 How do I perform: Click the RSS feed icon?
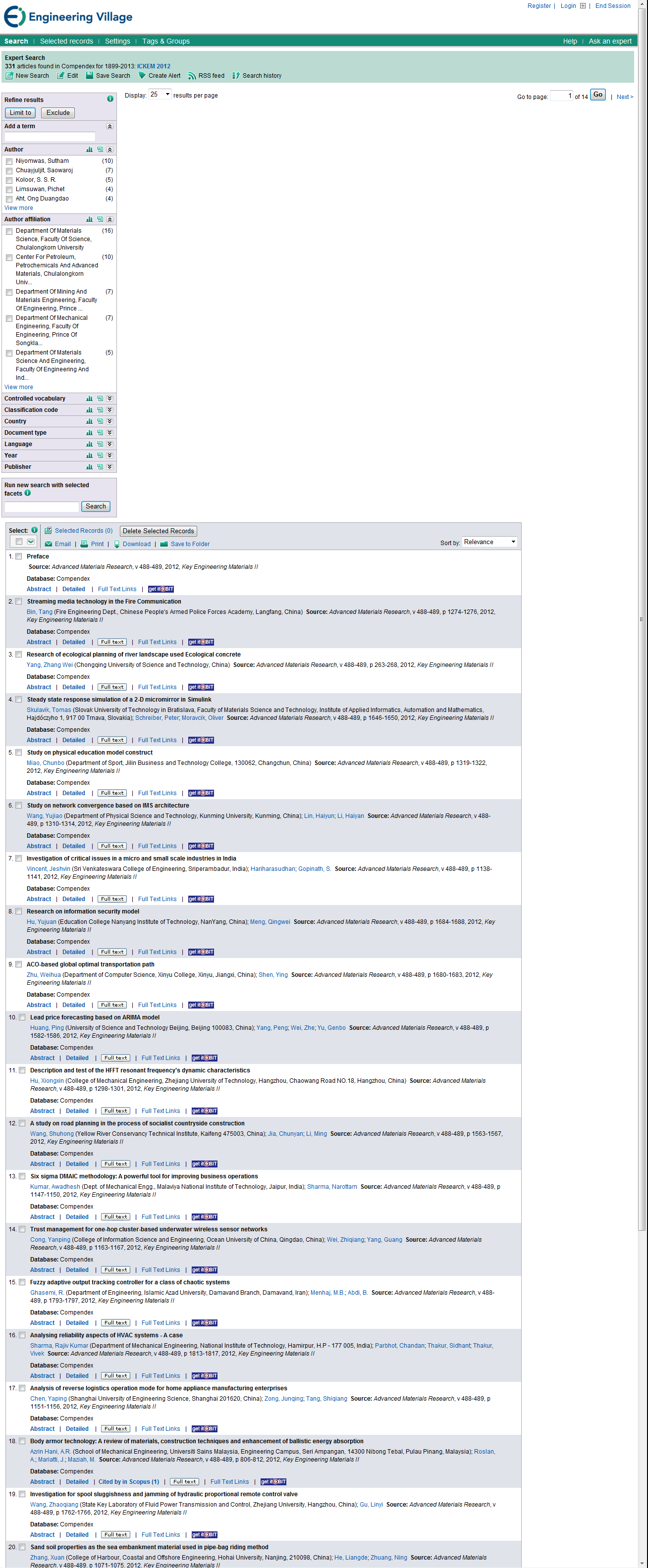192,76
